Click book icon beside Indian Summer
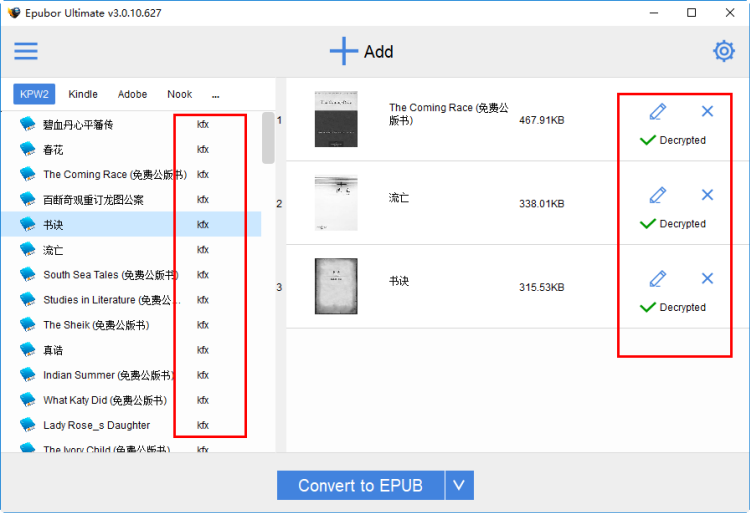The height and width of the screenshot is (513, 750). pos(27,375)
